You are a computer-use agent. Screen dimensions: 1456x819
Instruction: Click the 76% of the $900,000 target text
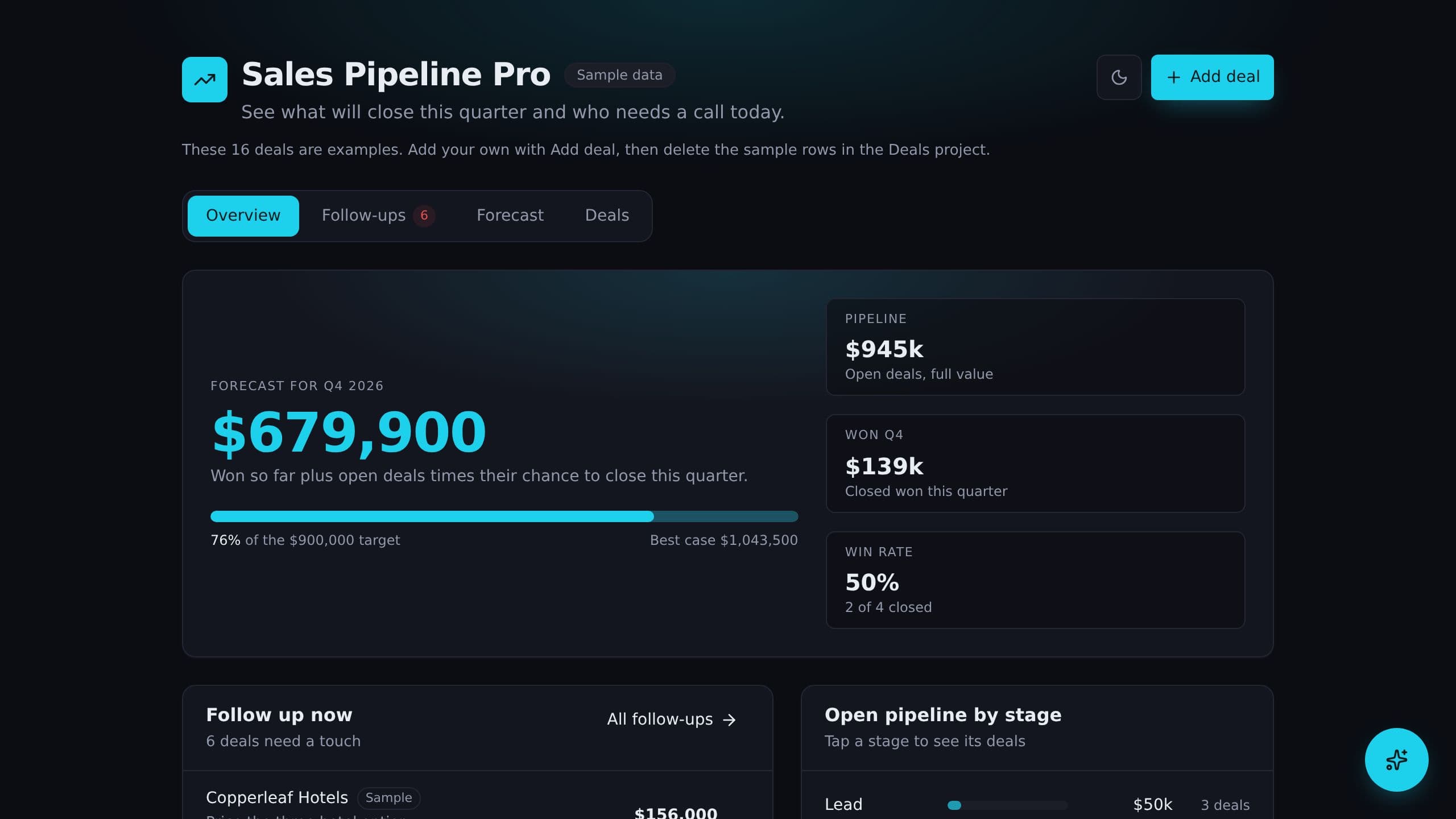305,540
